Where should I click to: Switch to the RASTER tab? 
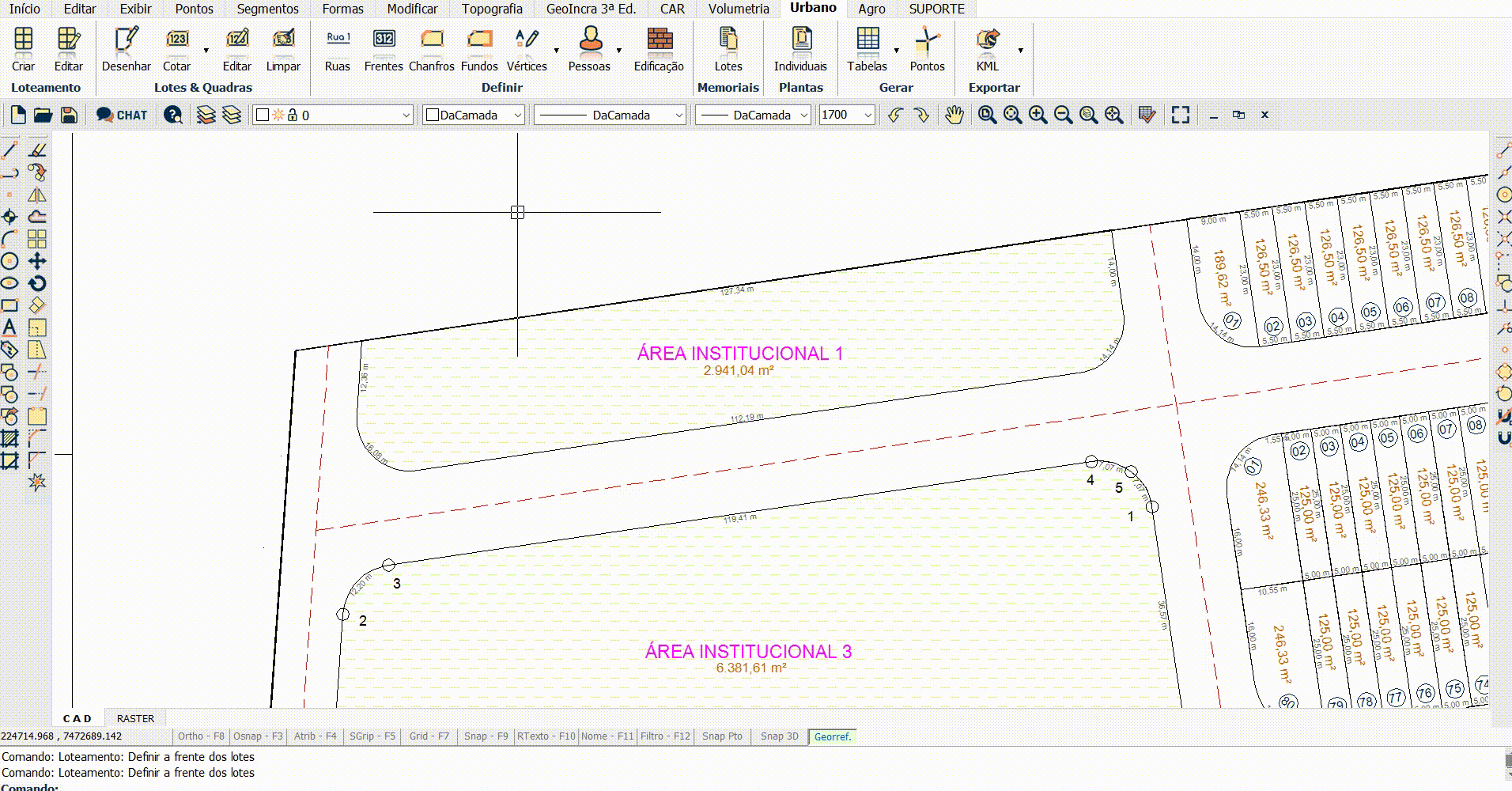[135, 718]
